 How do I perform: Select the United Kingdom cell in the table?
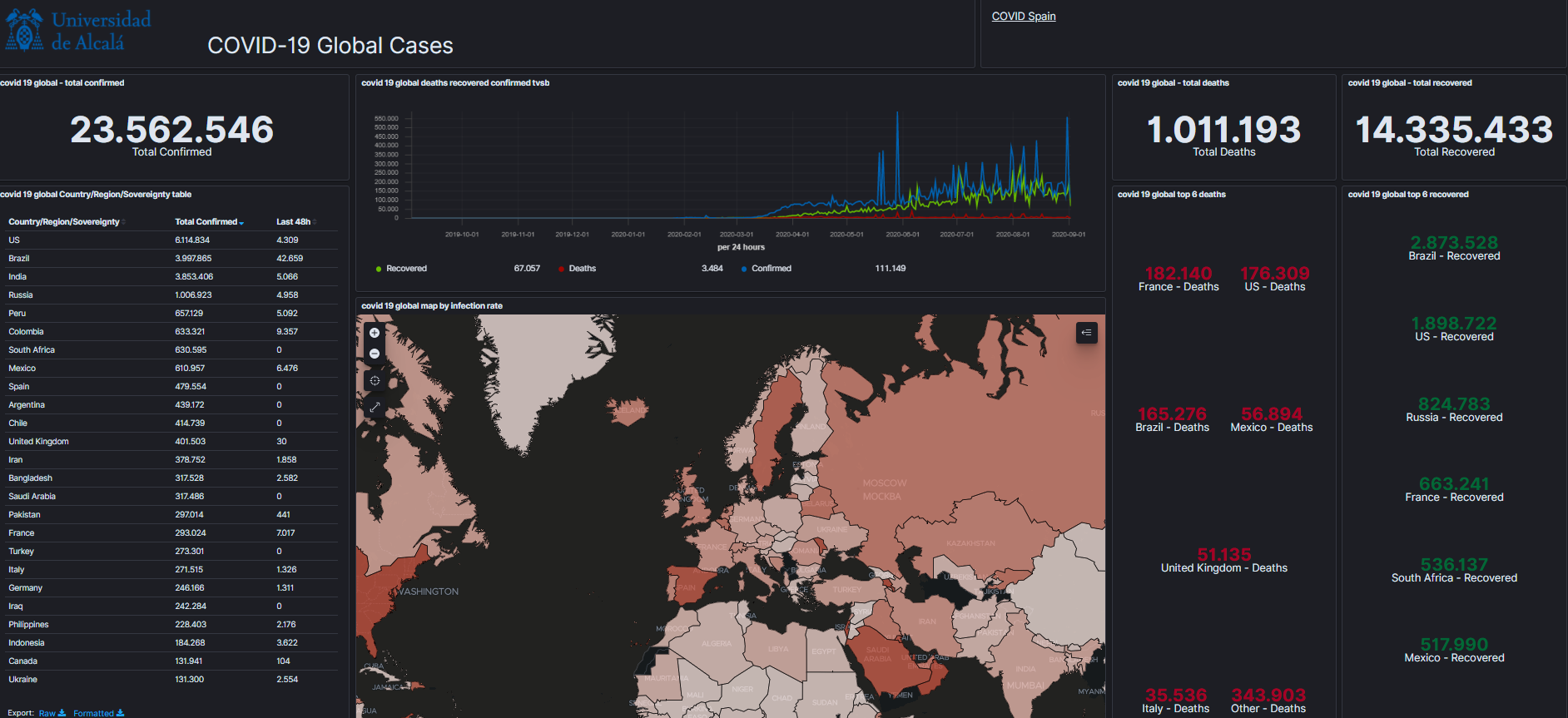pyautogui.click(x=38, y=442)
